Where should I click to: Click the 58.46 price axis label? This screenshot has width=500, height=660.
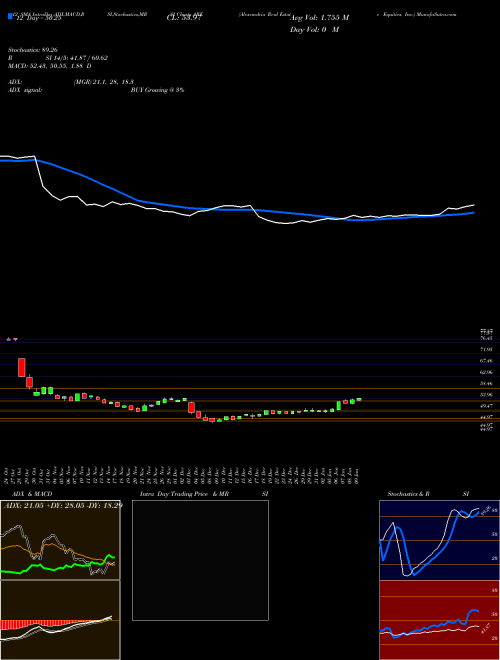[x=487, y=383]
